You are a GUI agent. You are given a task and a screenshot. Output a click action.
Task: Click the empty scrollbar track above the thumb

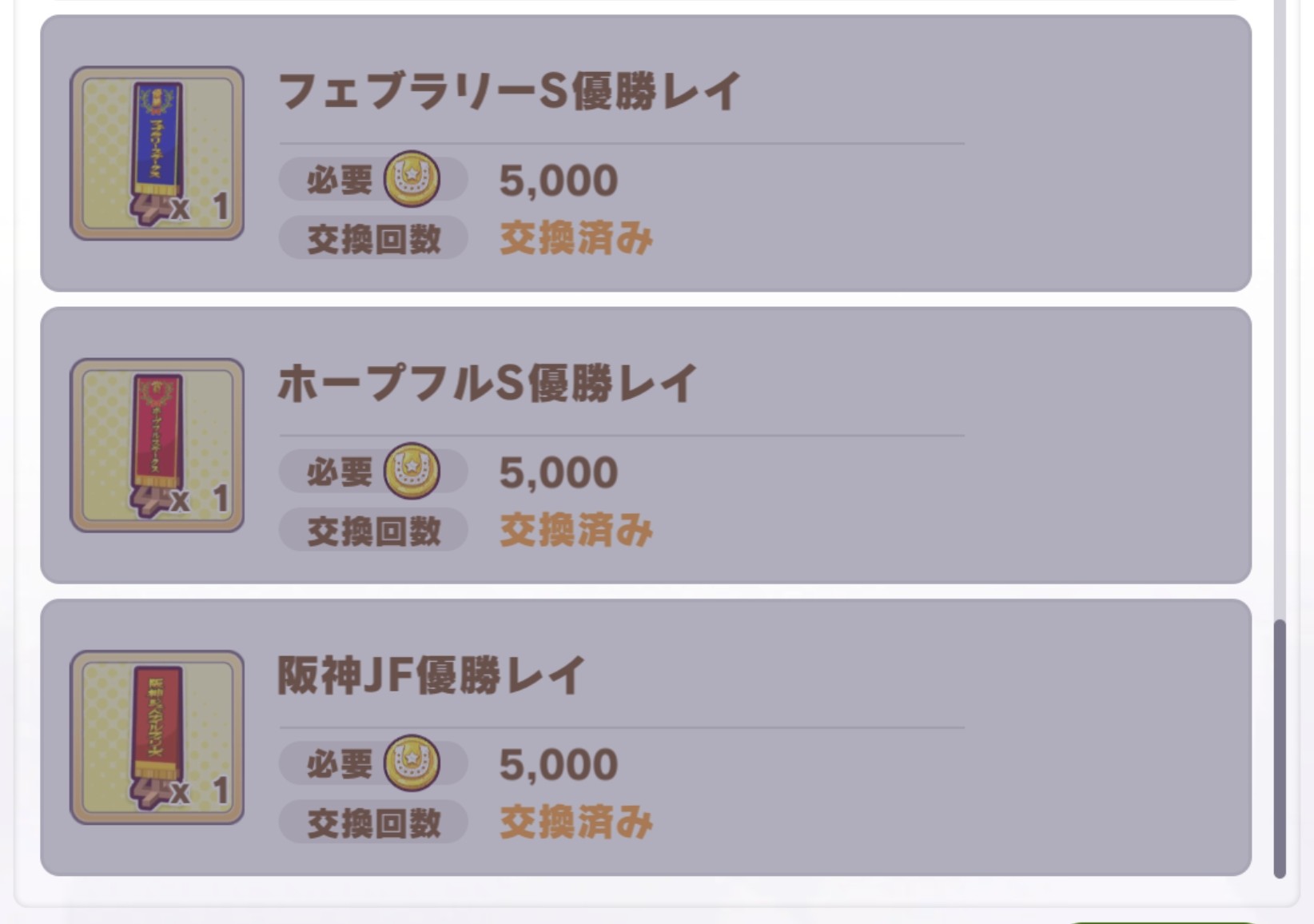click(x=1280, y=320)
